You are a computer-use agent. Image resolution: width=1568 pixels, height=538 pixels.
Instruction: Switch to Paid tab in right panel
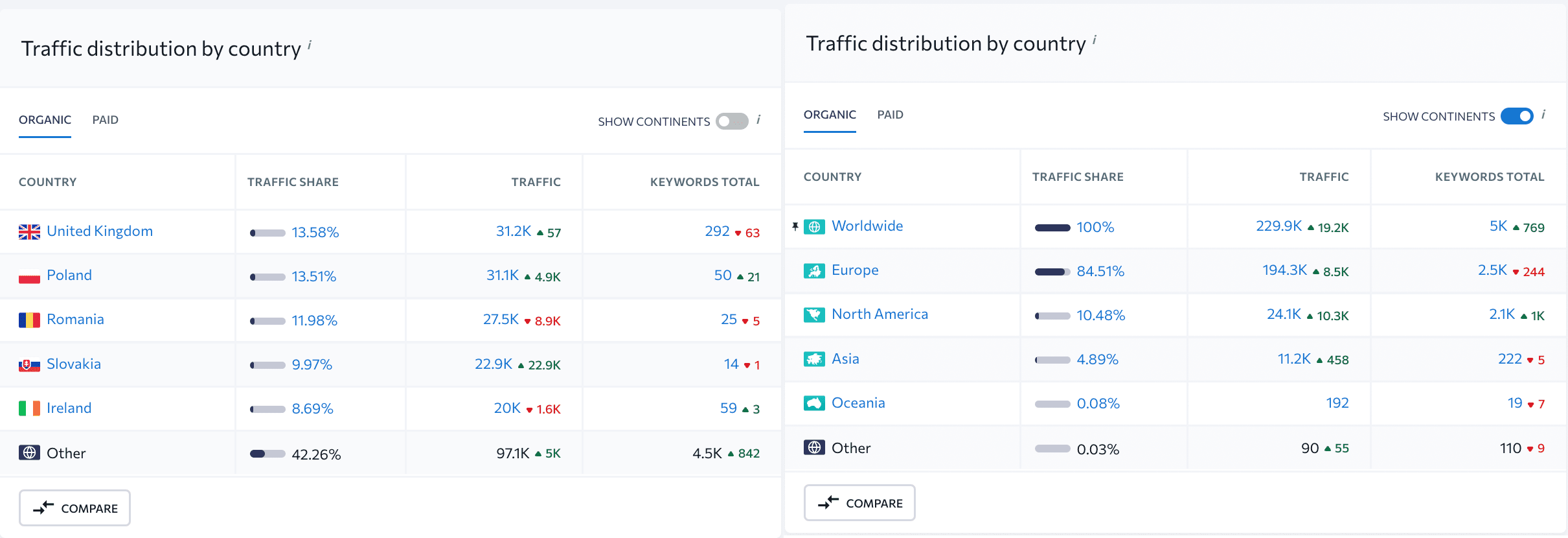click(x=891, y=115)
